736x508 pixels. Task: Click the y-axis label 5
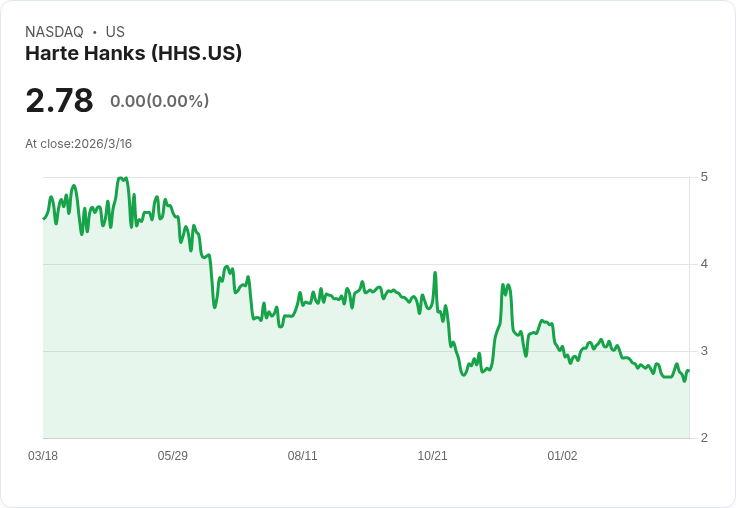705,177
